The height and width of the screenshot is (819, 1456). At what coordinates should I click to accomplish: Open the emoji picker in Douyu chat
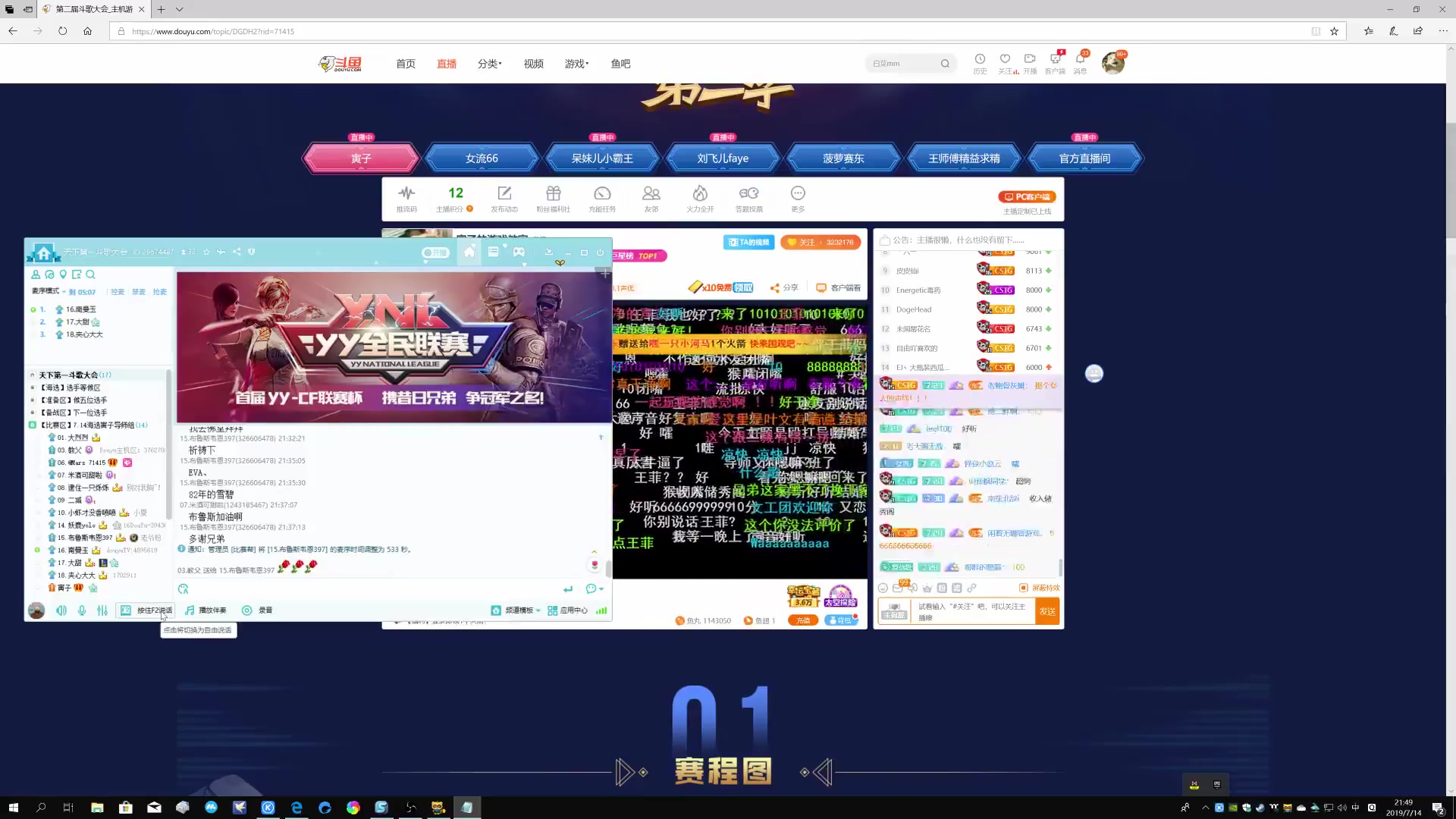(883, 588)
